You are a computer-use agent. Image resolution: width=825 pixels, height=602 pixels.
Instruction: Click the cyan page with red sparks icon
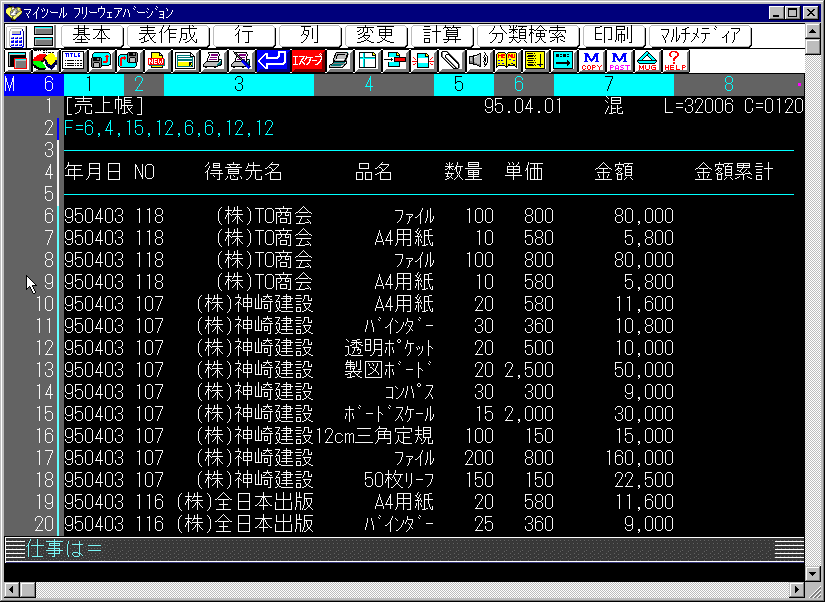(x=423, y=61)
